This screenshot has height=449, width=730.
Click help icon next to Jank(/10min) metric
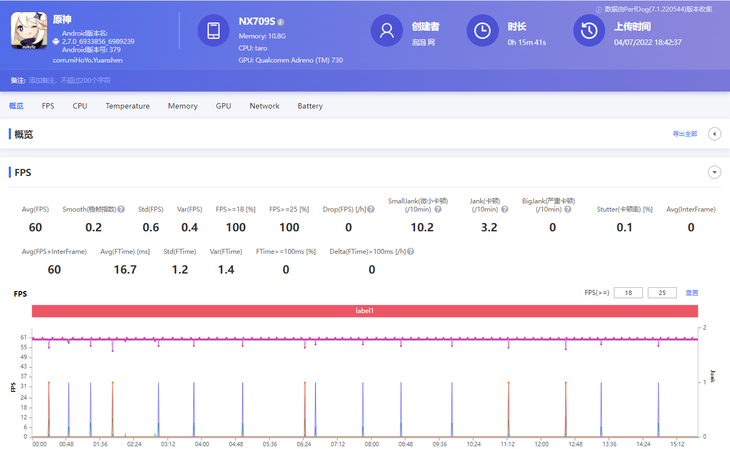(505, 209)
